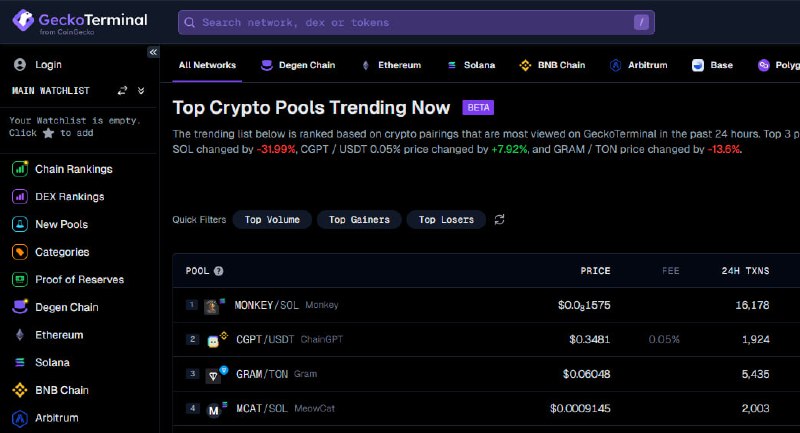Click the $0.06048 price value
This screenshot has height=433, width=800.
click(x=586, y=374)
